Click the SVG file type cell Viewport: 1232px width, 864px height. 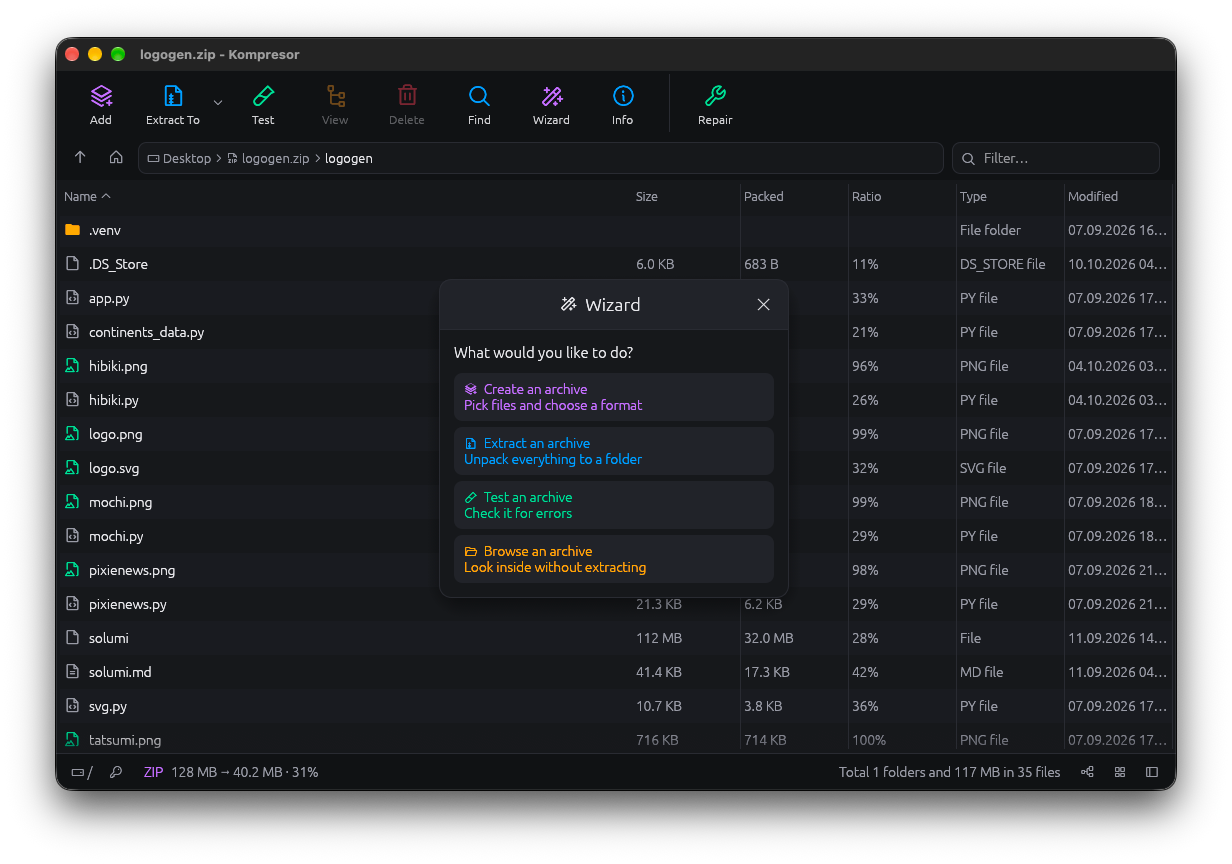pos(983,468)
